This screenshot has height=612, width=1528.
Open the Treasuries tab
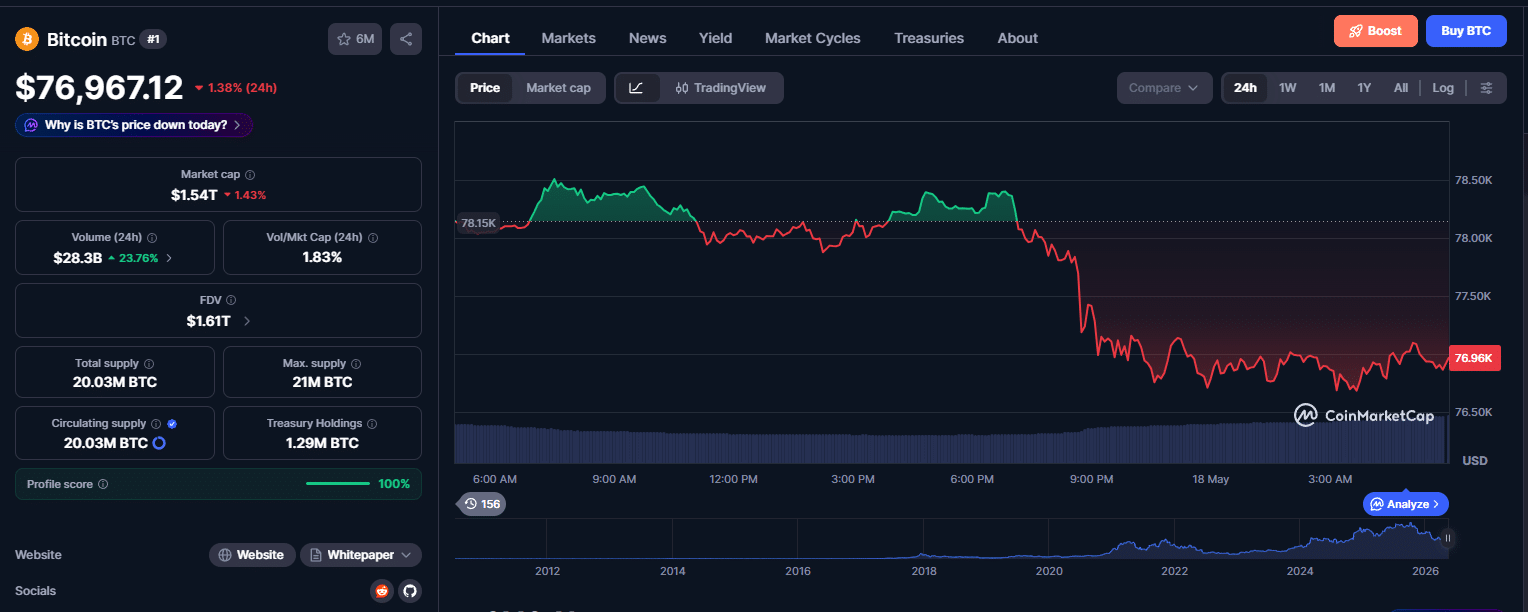tap(929, 38)
